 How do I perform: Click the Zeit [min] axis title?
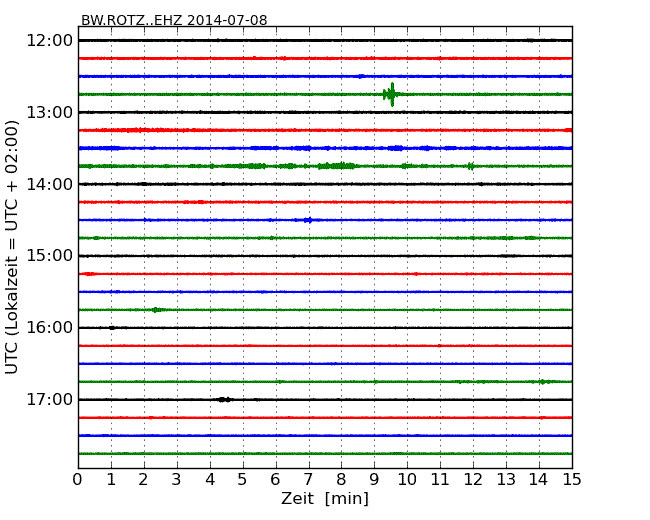[x=325, y=498]
